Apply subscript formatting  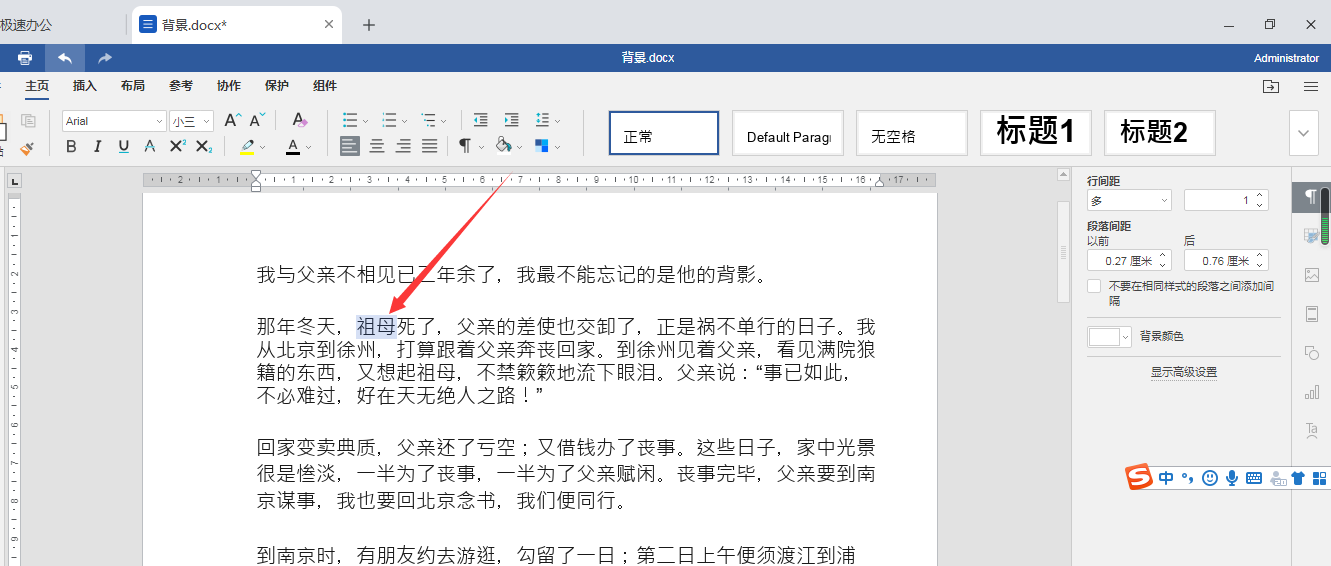point(203,146)
